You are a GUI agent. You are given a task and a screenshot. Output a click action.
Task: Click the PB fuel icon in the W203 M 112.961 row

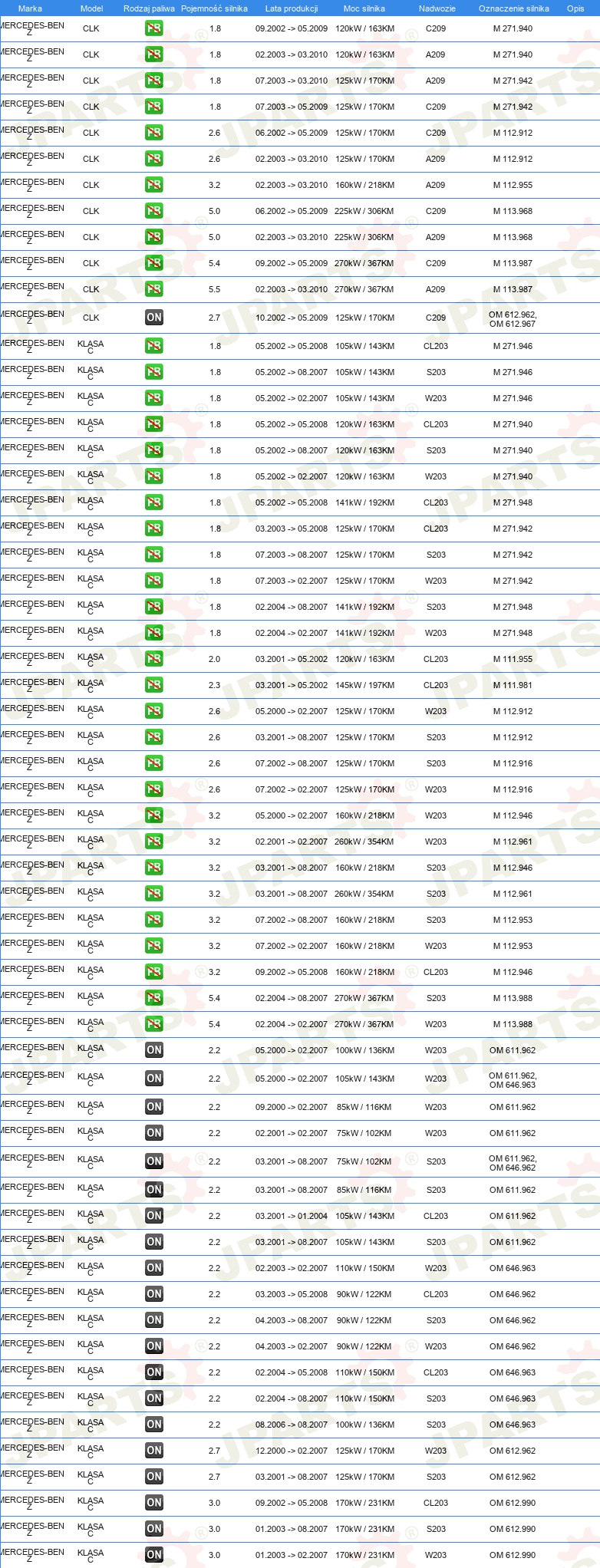click(x=154, y=842)
